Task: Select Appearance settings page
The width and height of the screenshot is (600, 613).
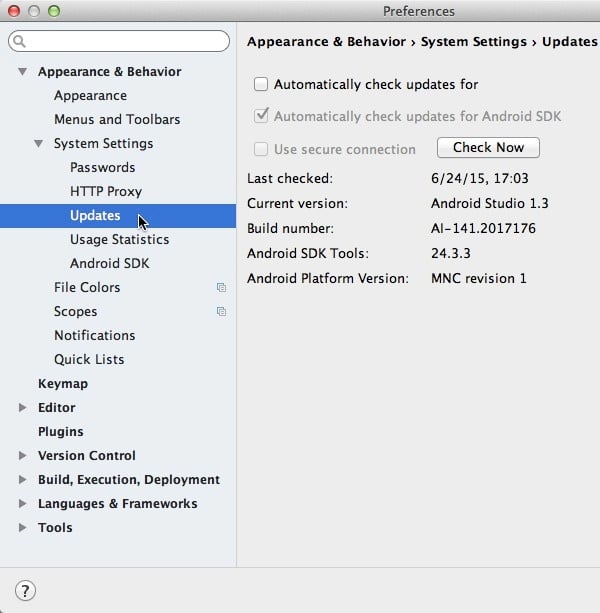Action: (x=90, y=96)
